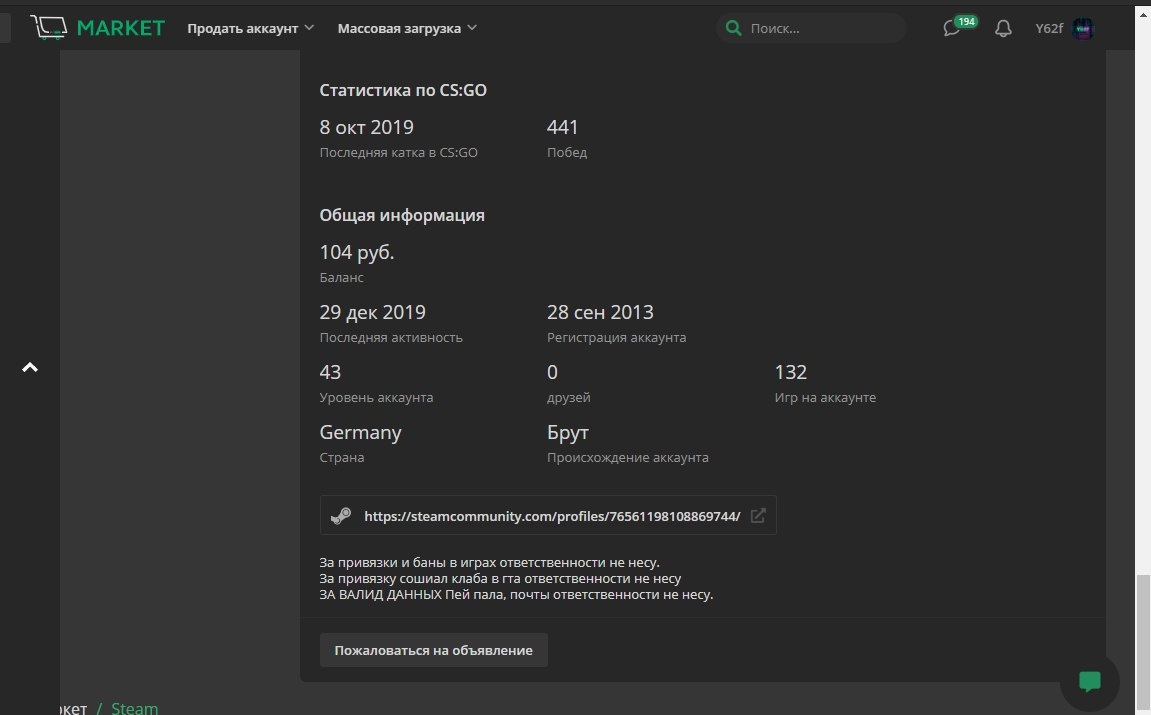This screenshot has height=715, width=1151.
Task: Follow the Steam breadcrumb link at the bottom
Action: pyautogui.click(x=134, y=707)
